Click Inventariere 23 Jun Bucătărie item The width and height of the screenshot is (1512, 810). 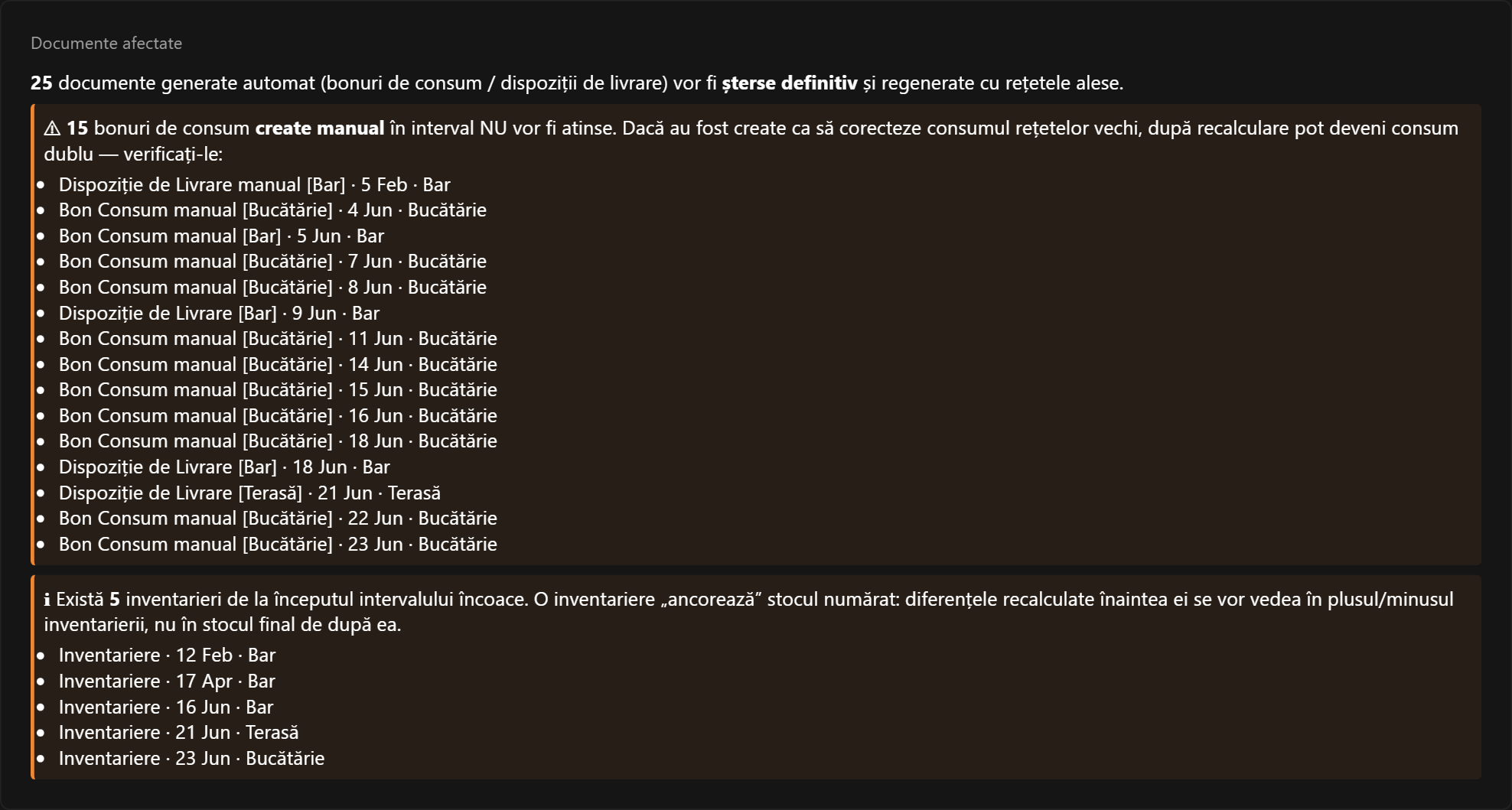[x=191, y=758]
